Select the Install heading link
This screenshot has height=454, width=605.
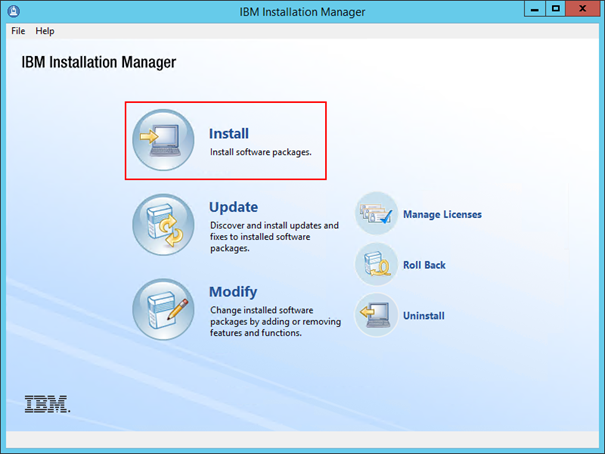229,133
